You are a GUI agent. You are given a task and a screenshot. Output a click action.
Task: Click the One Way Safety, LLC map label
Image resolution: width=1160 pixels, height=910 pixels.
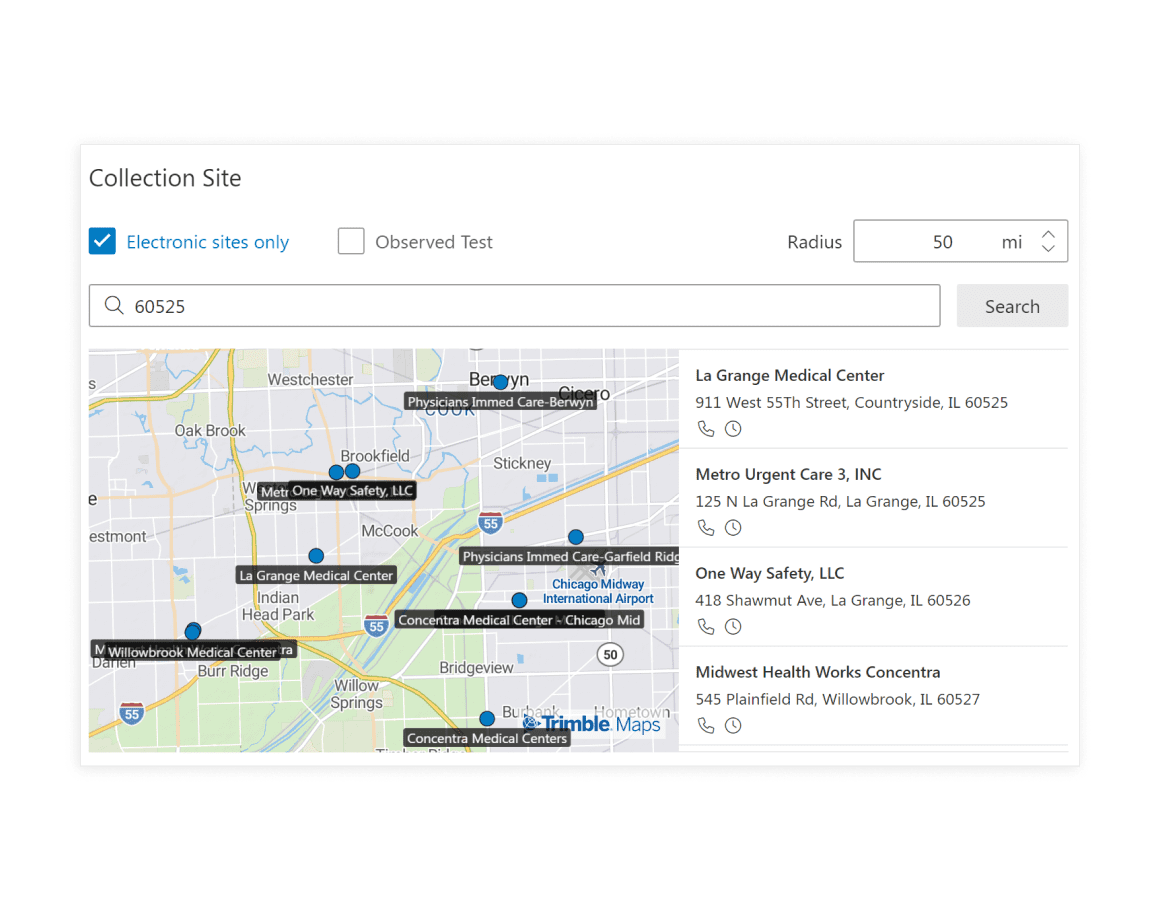[x=352, y=491]
